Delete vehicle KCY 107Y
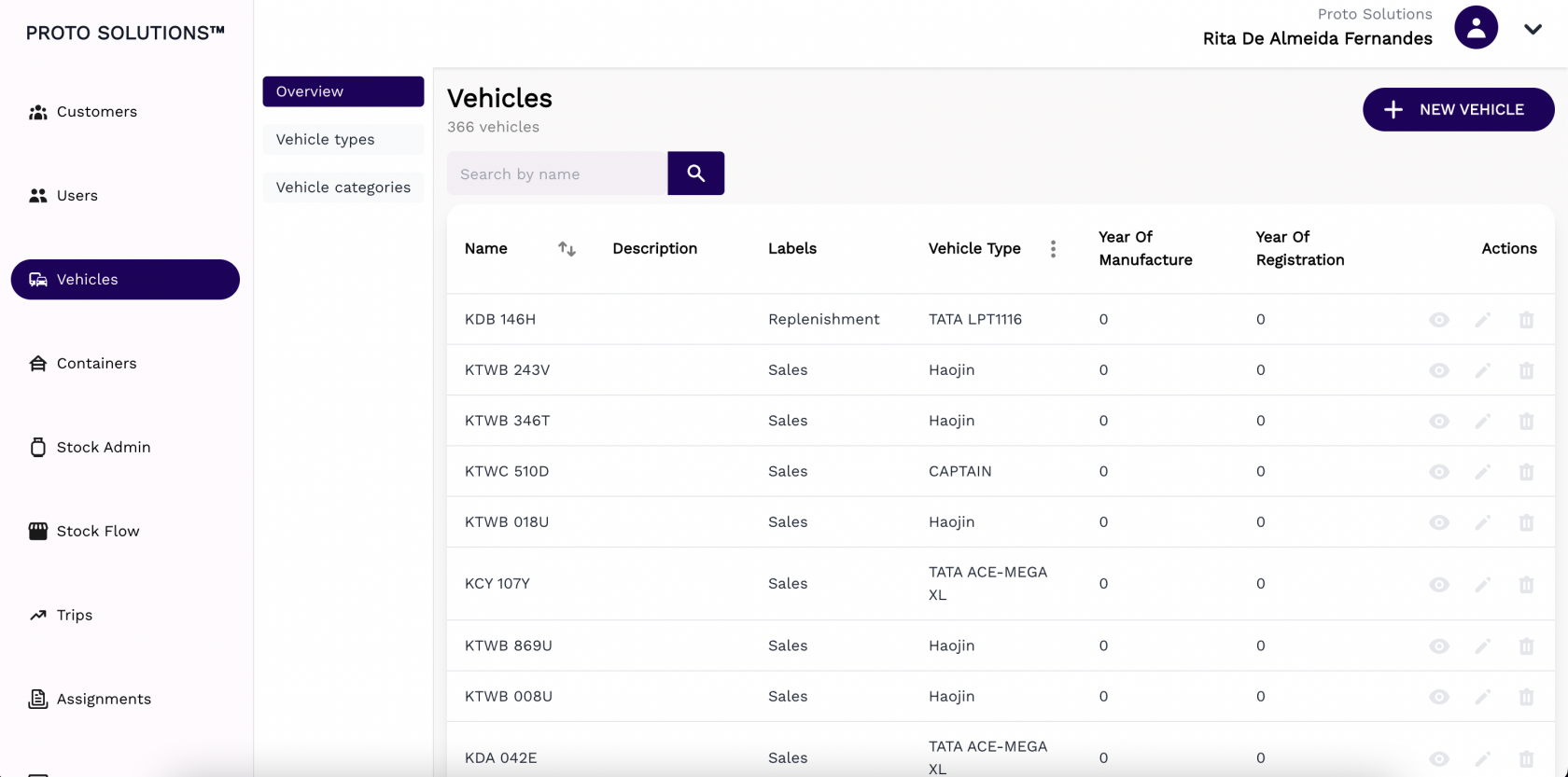1568x777 pixels. pyautogui.click(x=1526, y=584)
